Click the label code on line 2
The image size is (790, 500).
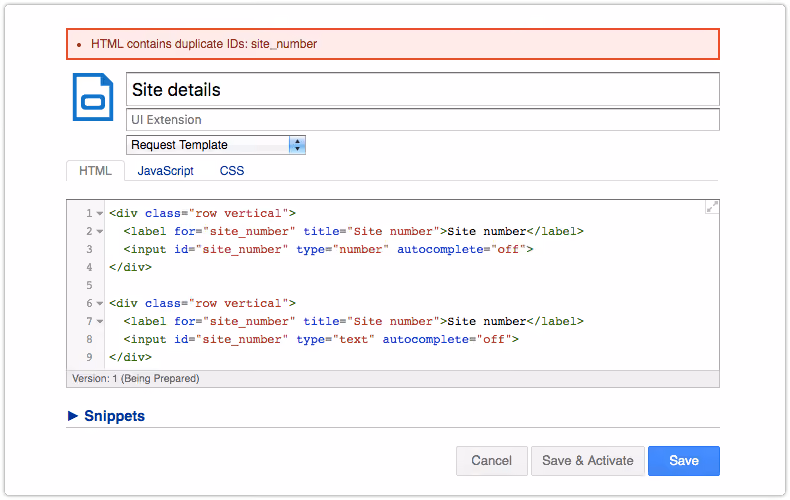coord(354,232)
